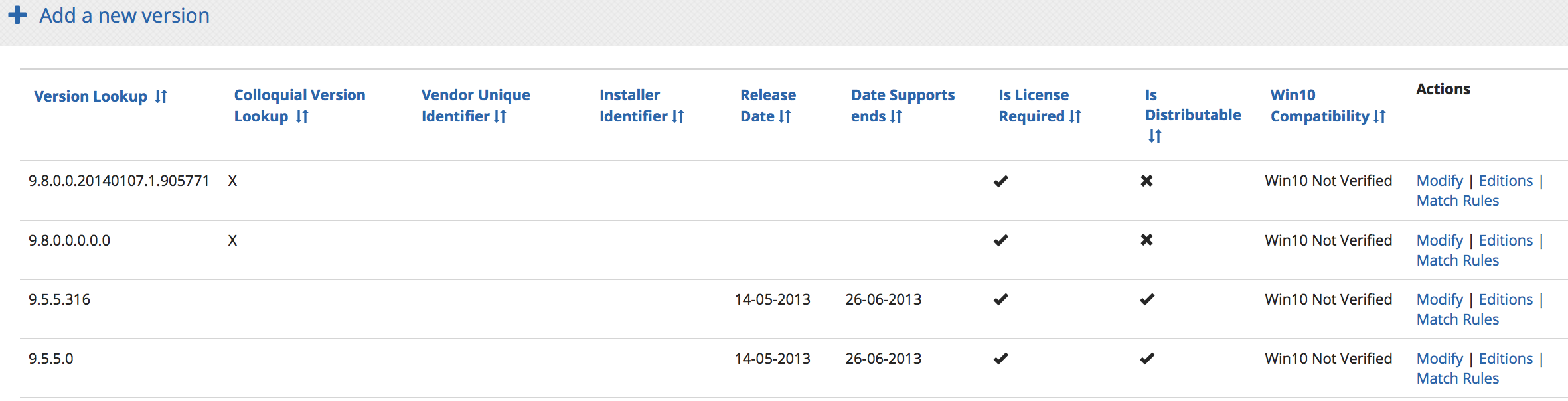Click the Colloquial Version Lookup sort icon

[x=302, y=117]
